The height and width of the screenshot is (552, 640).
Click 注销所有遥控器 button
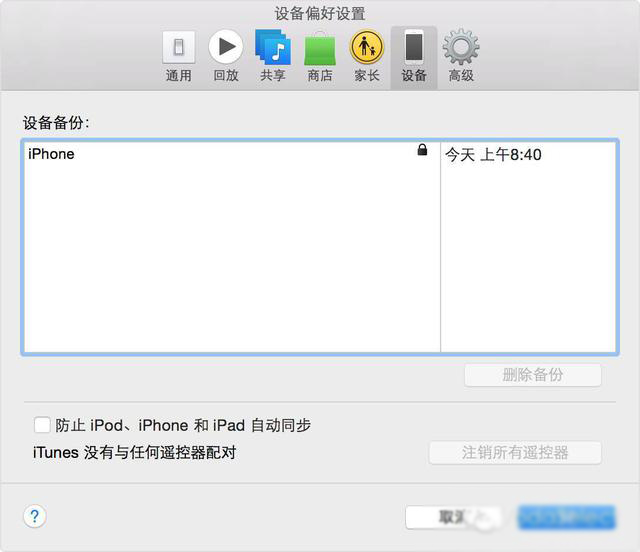pos(515,452)
